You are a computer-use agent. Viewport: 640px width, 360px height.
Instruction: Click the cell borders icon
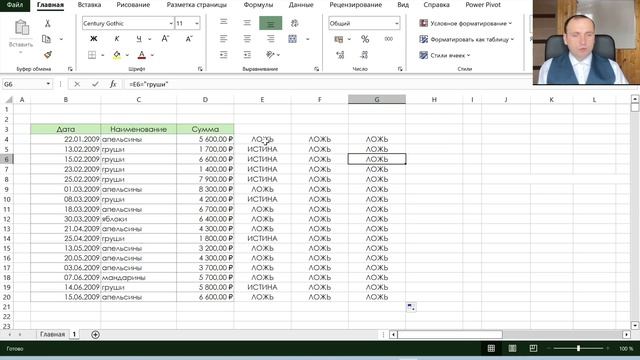[92, 55]
